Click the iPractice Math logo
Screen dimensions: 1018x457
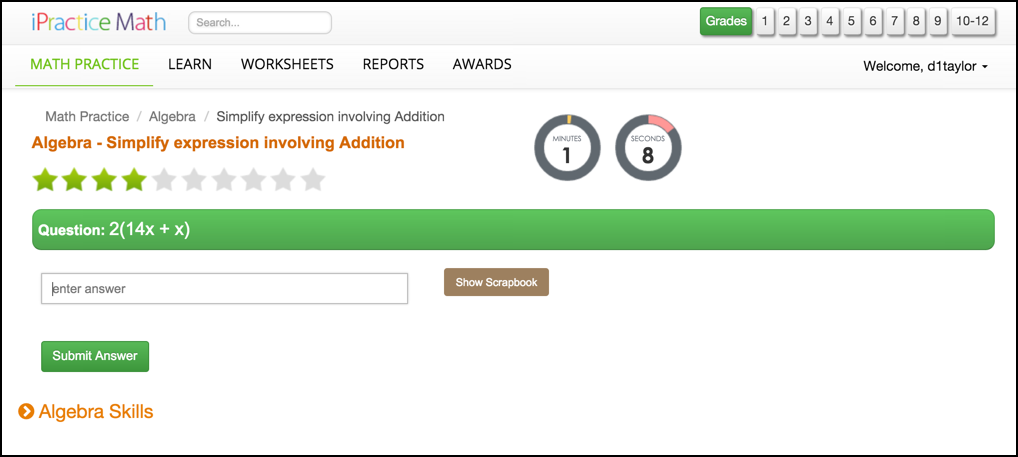click(99, 22)
